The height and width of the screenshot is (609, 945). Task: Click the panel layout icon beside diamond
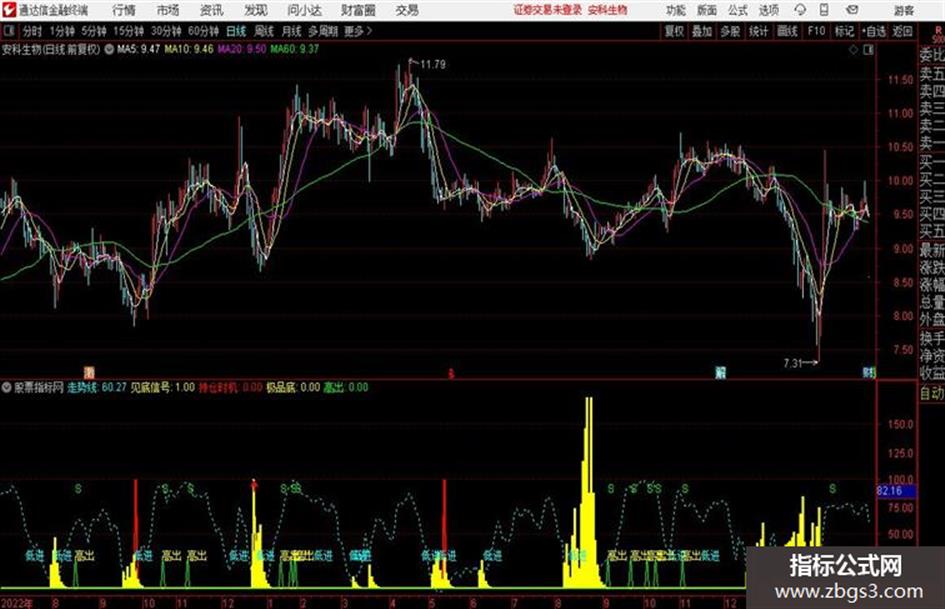pyautogui.click(x=868, y=50)
